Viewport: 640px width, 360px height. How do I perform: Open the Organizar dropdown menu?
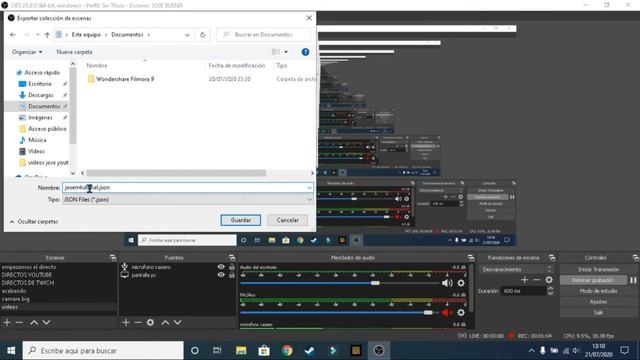(x=27, y=52)
